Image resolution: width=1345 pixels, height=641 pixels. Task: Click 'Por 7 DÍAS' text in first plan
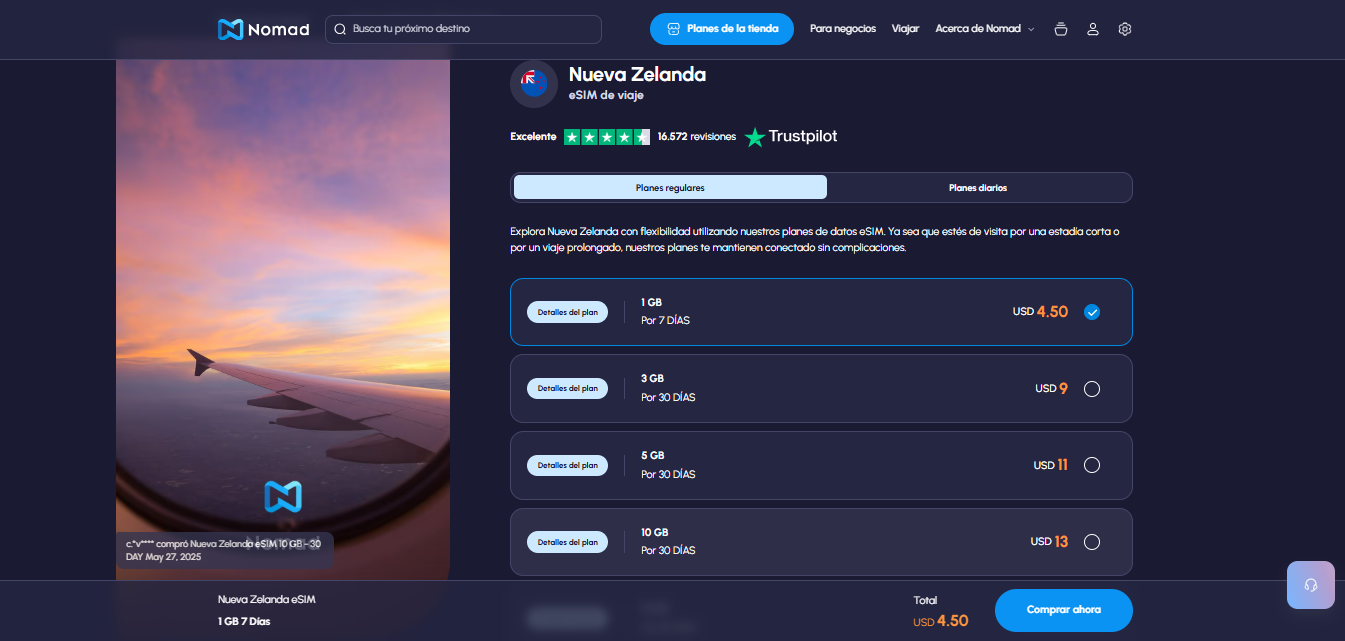pyautogui.click(x=665, y=321)
